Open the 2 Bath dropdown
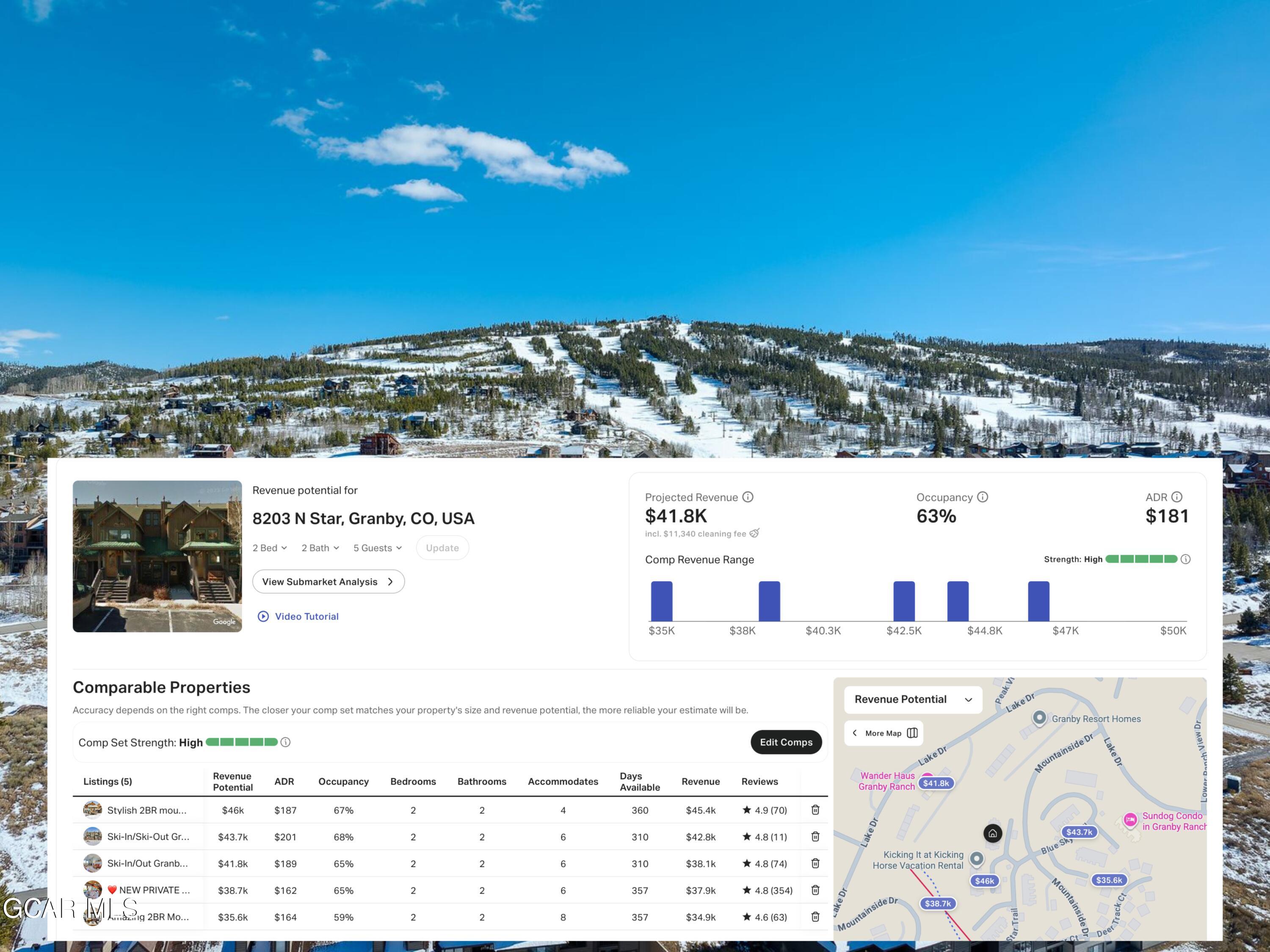The image size is (1270, 952). click(320, 548)
